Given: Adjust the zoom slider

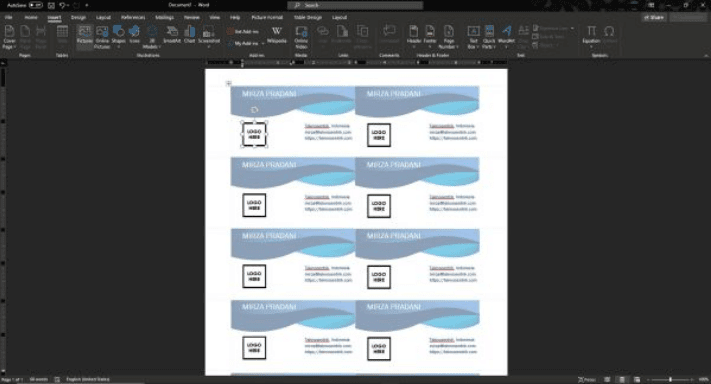Looking at the screenshot, I should click(x=670, y=379).
